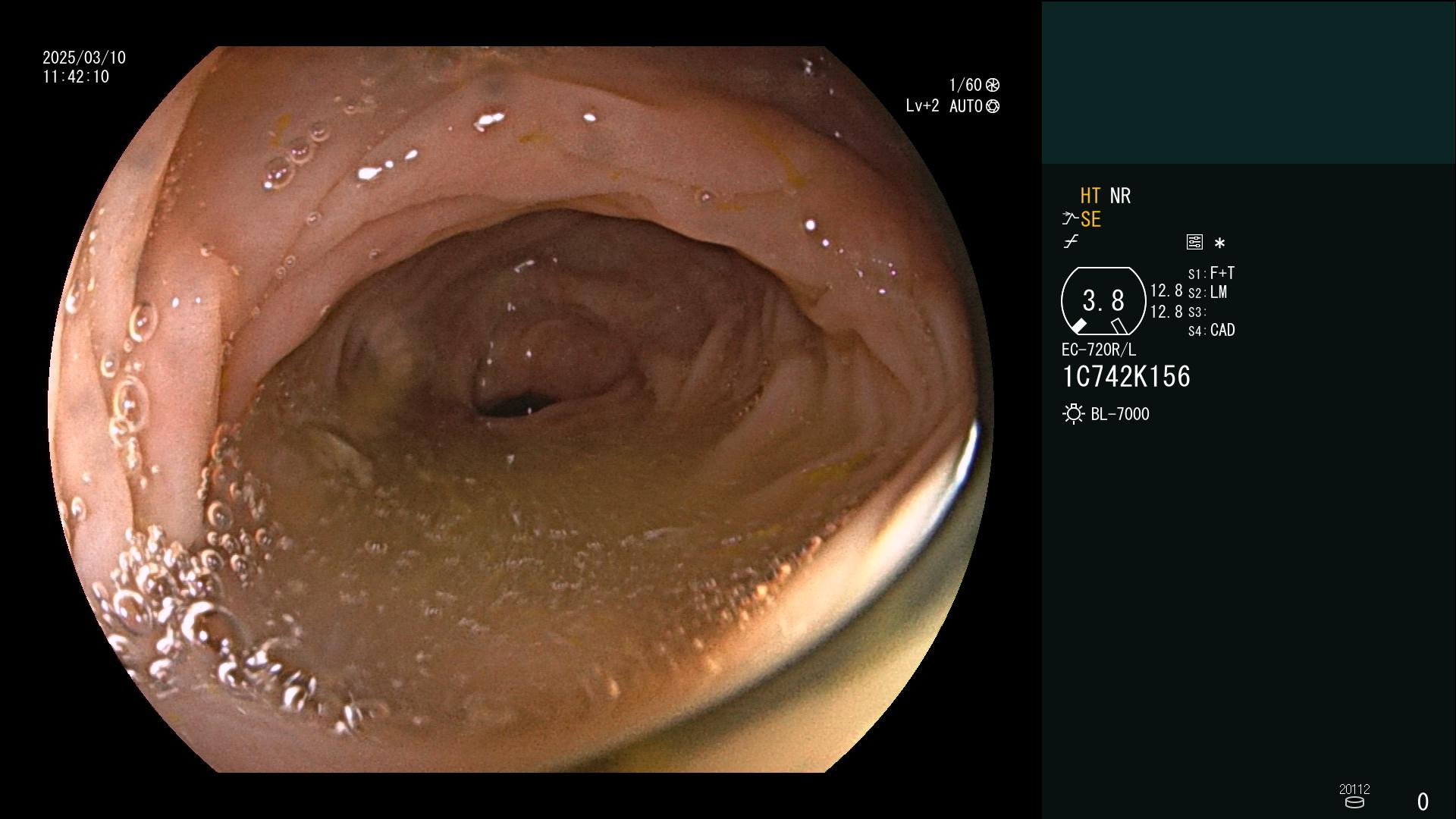Screen dimensions: 1456x819
Task: Select the 1/60 shutter speed value
Action: (965, 85)
